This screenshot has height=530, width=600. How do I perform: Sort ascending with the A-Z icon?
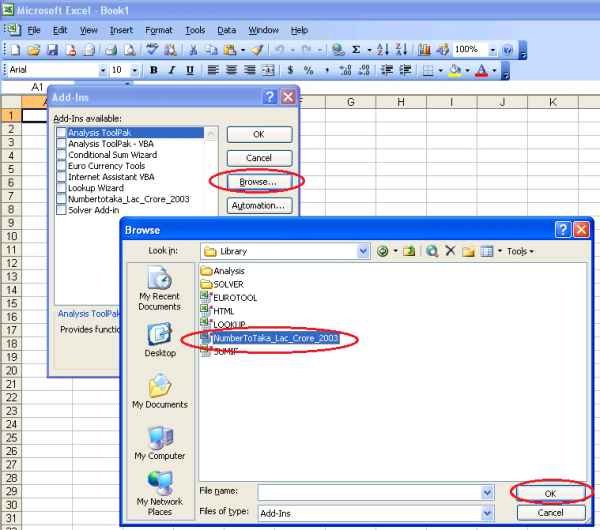pyautogui.click(x=383, y=49)
